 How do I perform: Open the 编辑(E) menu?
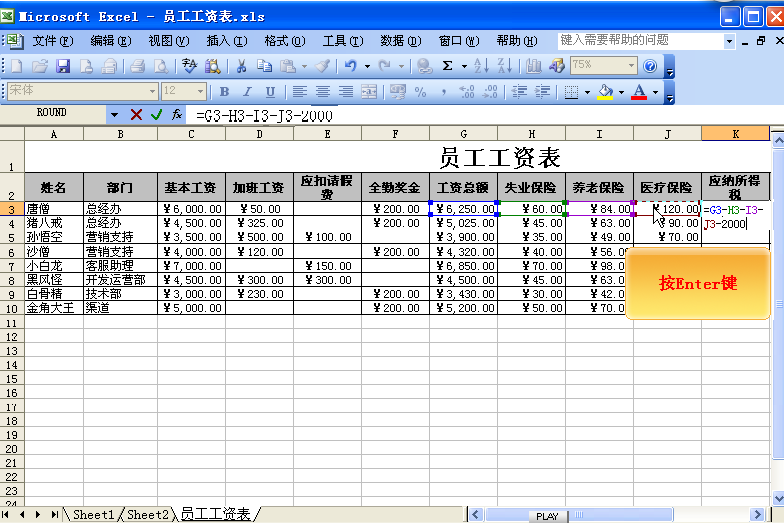point(110,40)
